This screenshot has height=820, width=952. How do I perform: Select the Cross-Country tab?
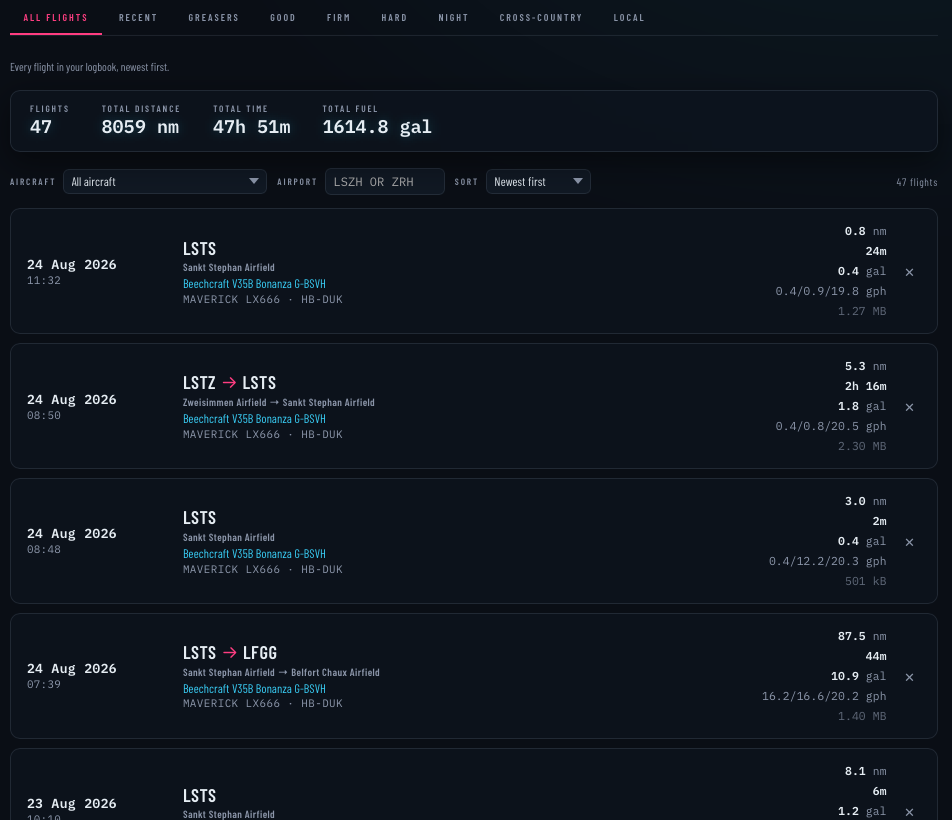coord(540,18)
